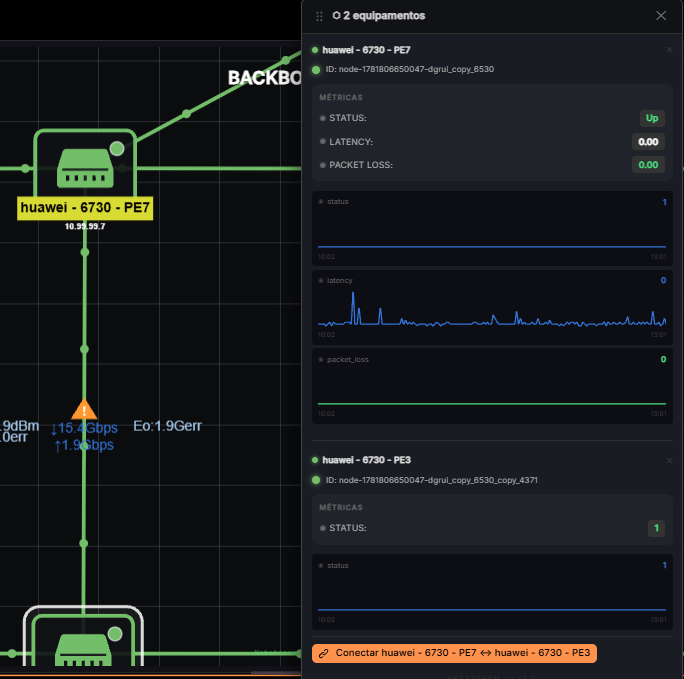The width and height of the screenshot is (684, 679).
Task: Select the huawei - 6730 - PE7 switch icon
Action: 85,168
